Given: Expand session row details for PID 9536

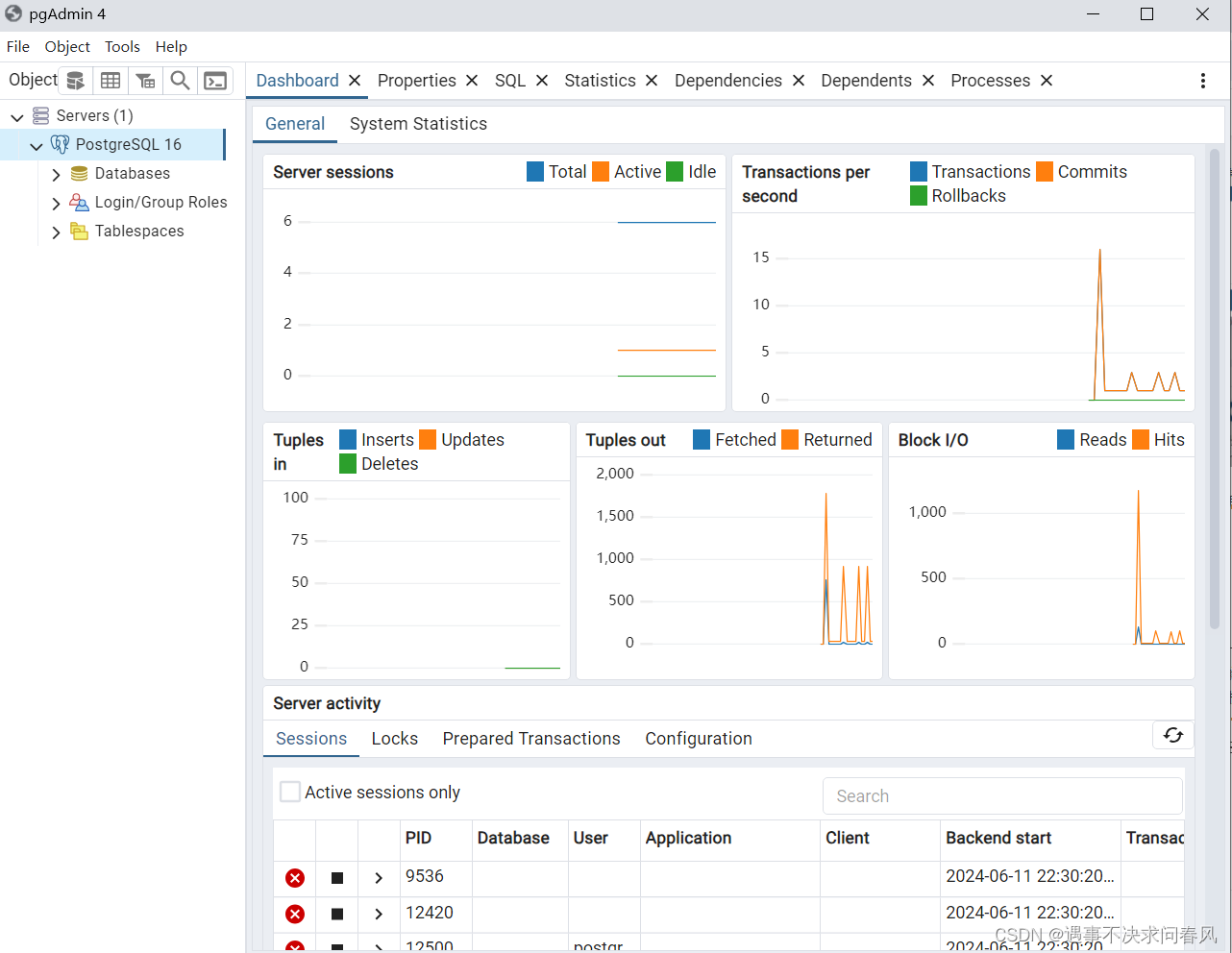Looking at the screenshot, I should coord(379,878).
